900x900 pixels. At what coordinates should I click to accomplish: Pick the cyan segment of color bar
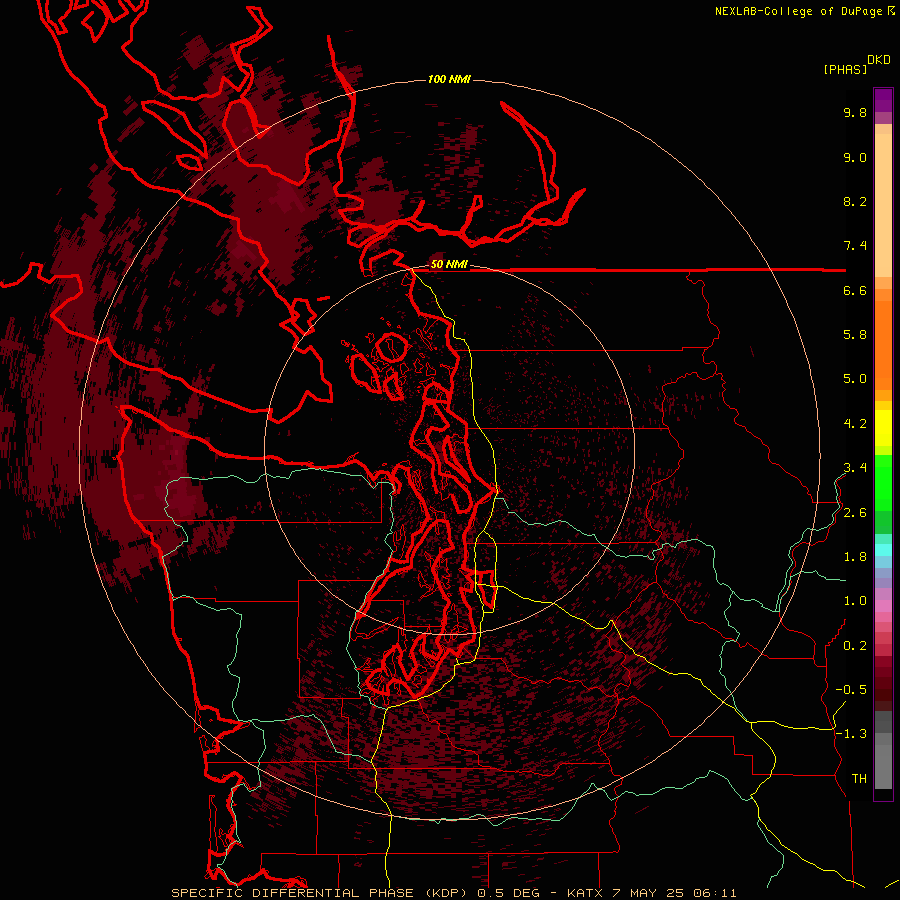click(883, 549)
